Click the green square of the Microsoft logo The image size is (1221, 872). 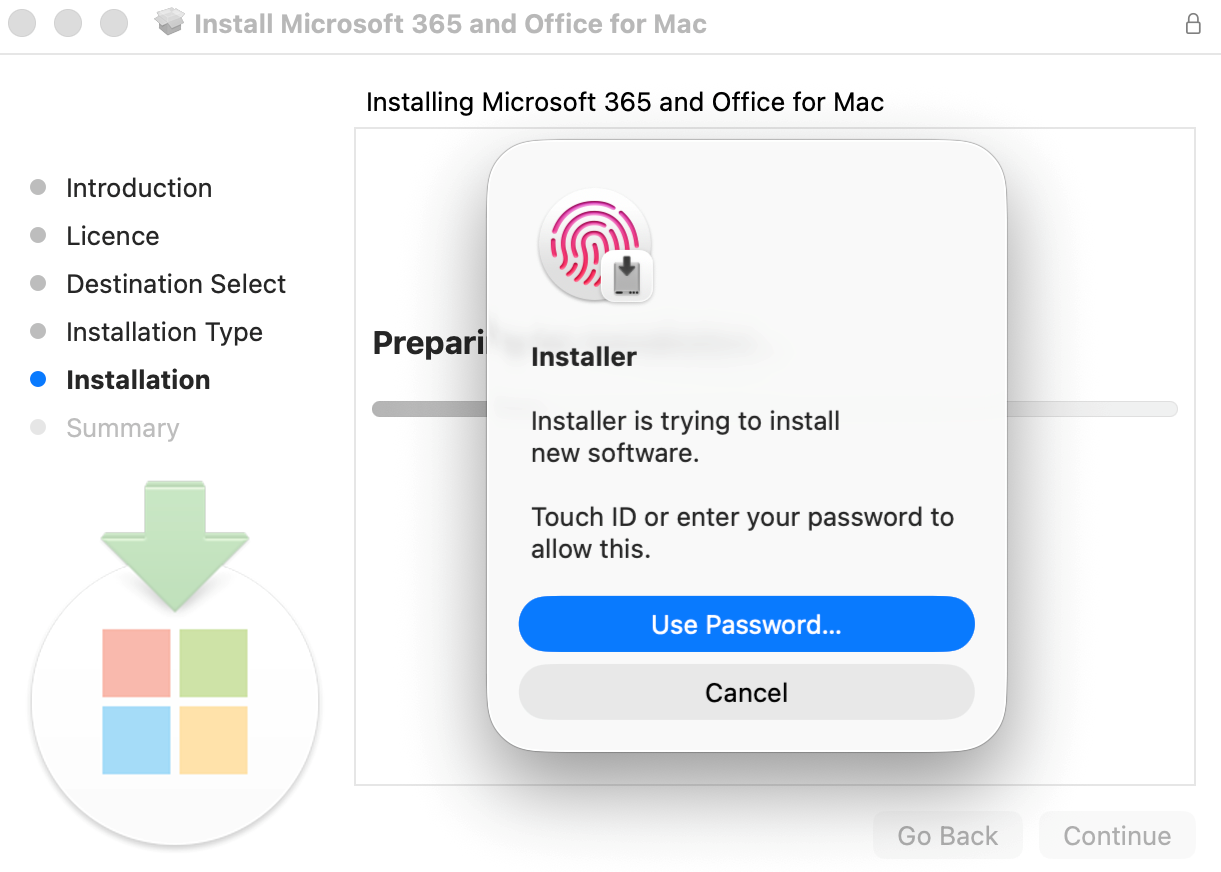tap(213, 663)
